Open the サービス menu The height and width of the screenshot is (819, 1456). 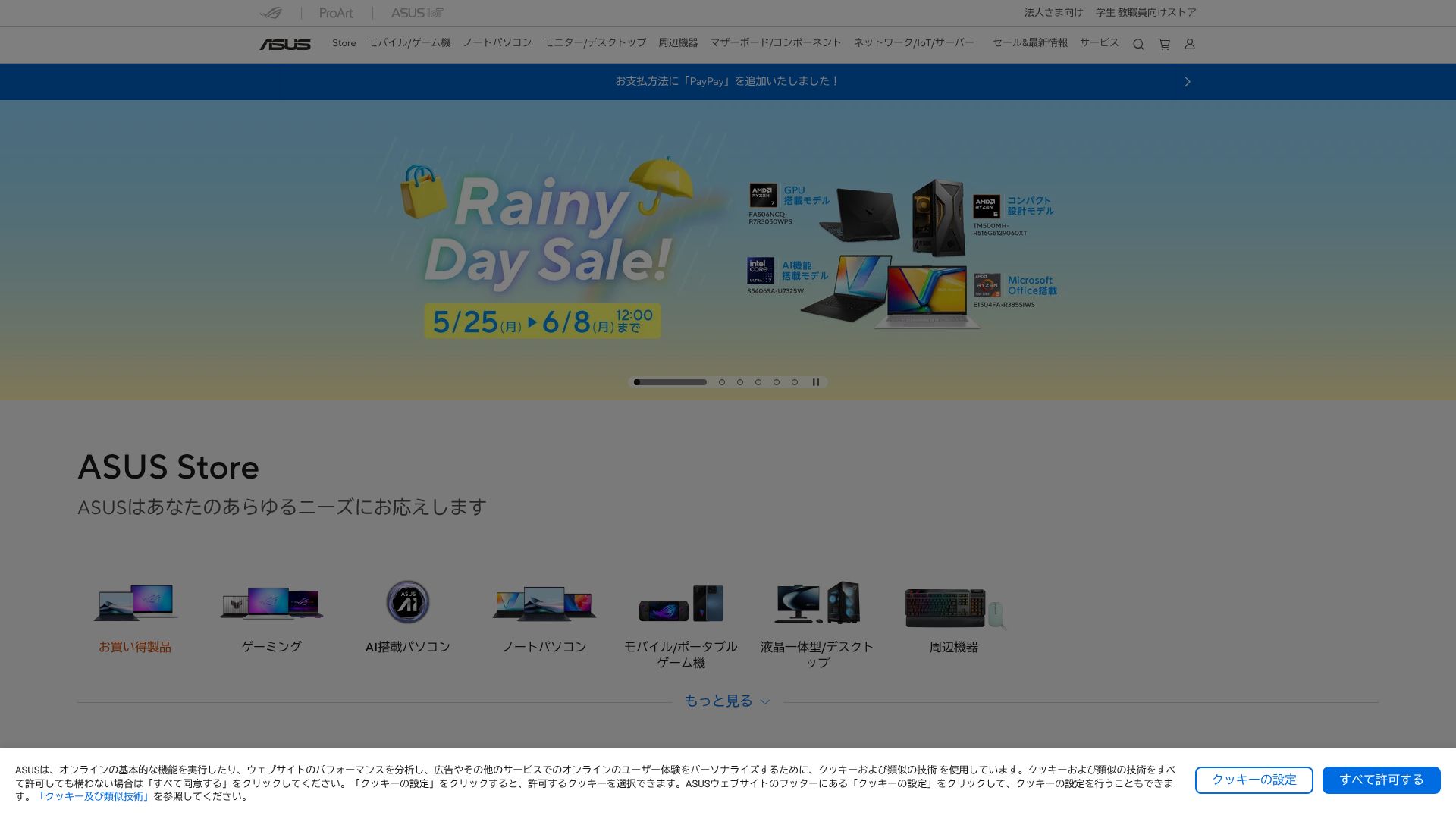(x=1100, y=43)
